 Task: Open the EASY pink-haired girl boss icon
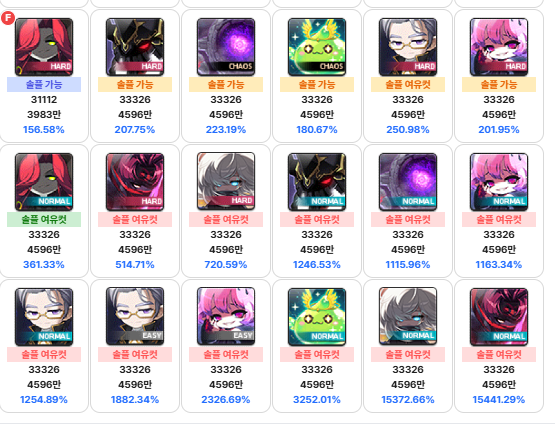(x=226, y=317)
